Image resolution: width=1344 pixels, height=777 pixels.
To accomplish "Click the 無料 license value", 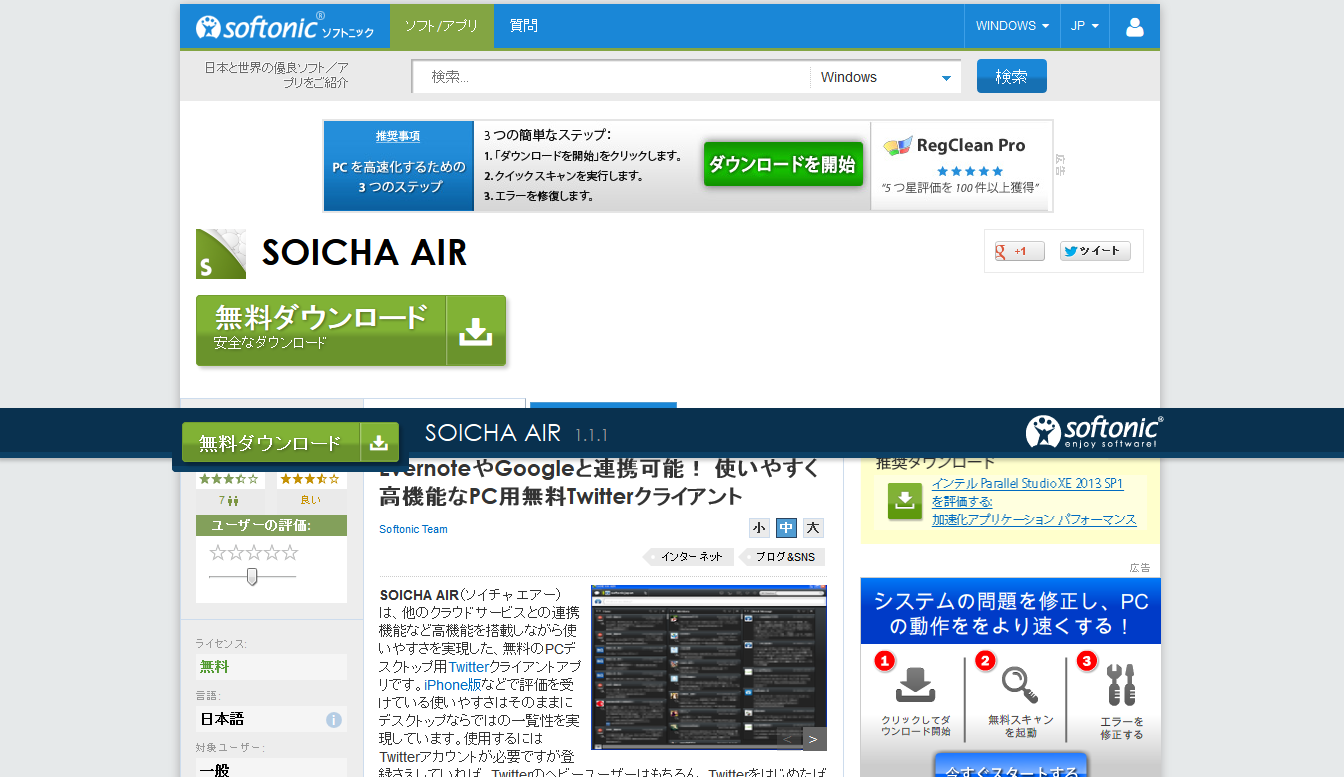I will click(214, 667).
